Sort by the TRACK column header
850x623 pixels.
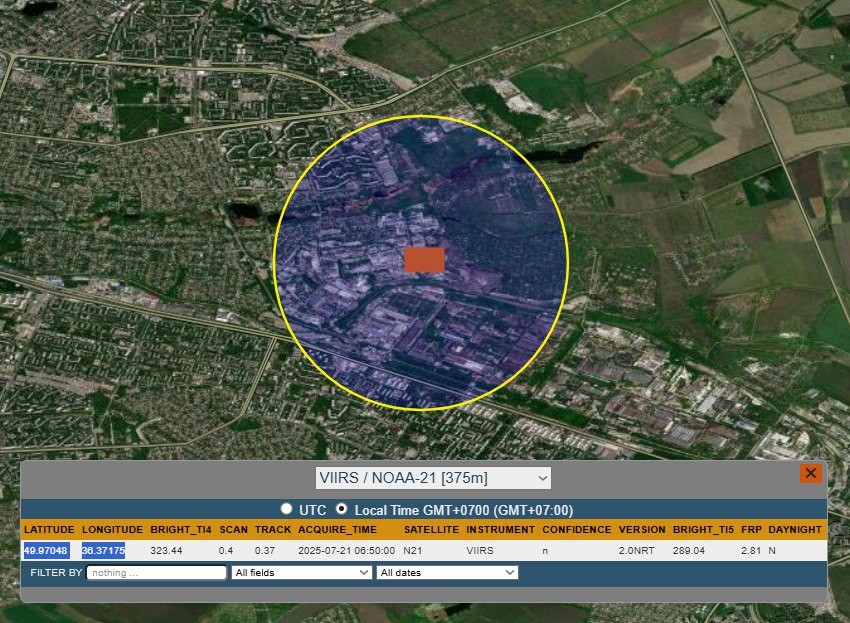click(273, 530)
